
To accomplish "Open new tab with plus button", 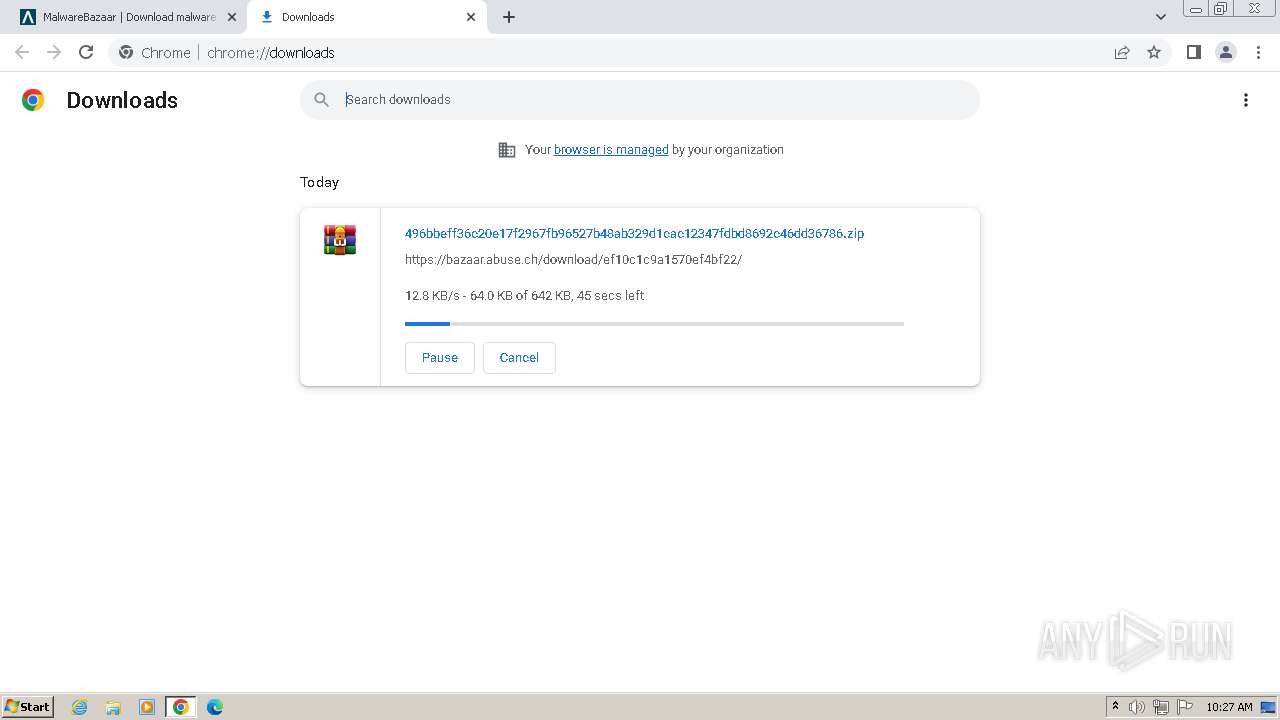I will pos(509,17).
